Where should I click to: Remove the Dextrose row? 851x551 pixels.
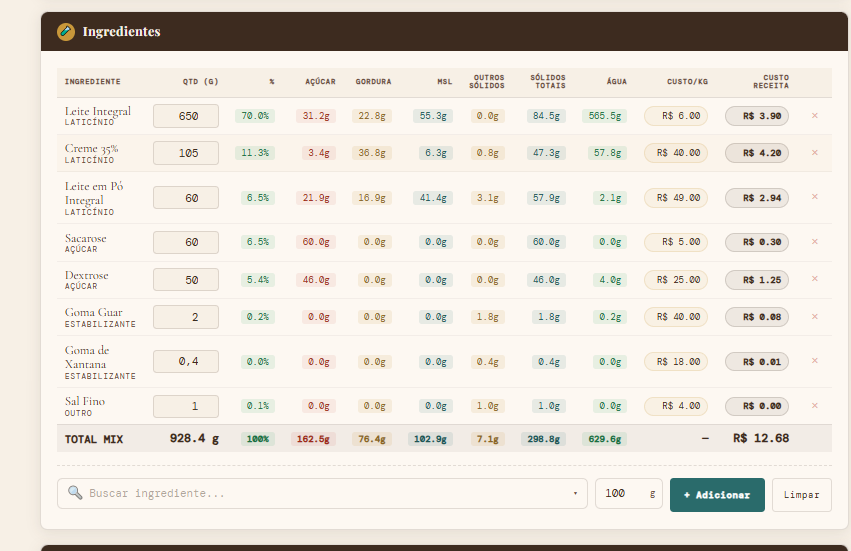coord(814,279)
